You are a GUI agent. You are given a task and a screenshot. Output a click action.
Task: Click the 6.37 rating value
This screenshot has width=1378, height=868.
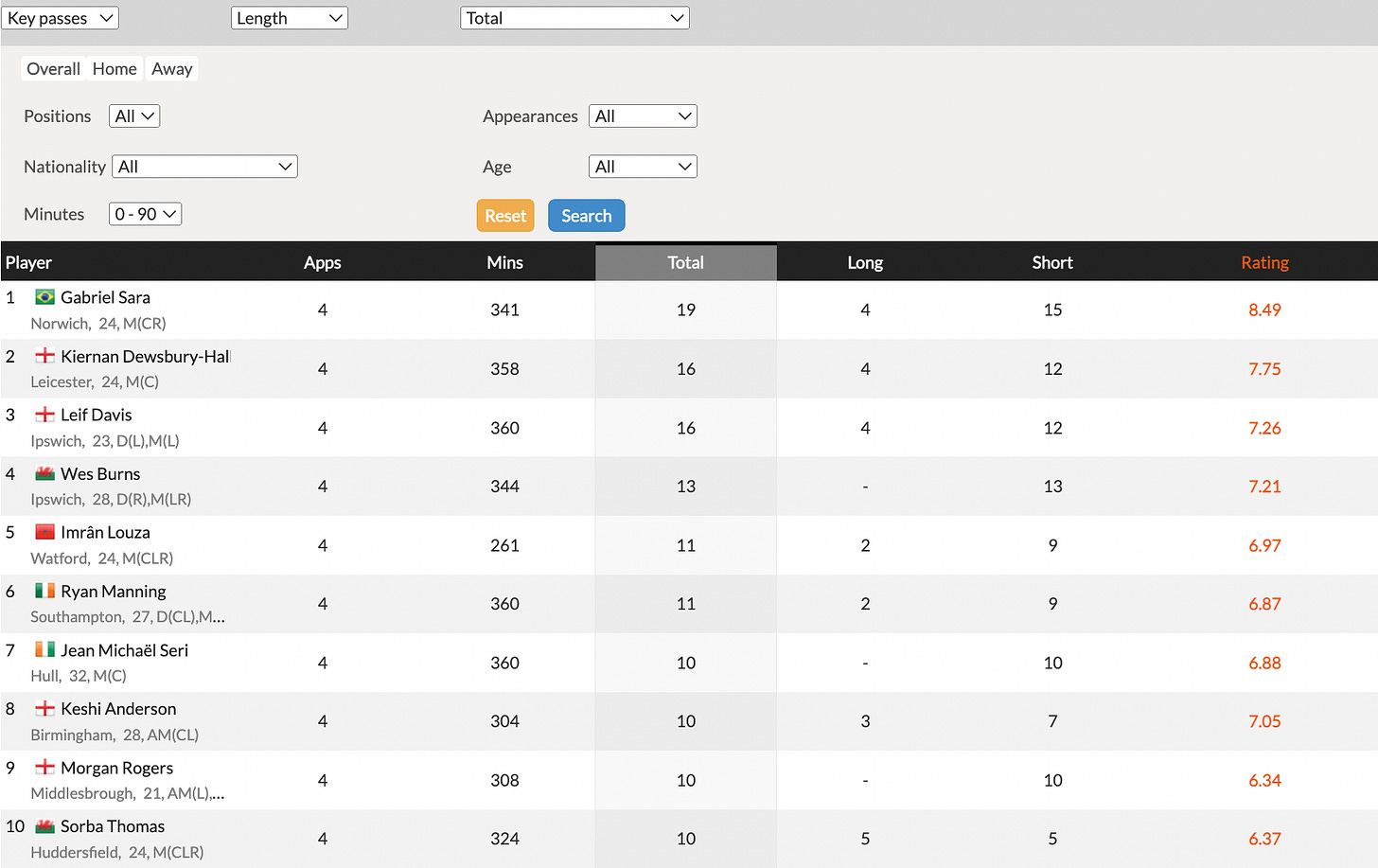[1264, 839]
